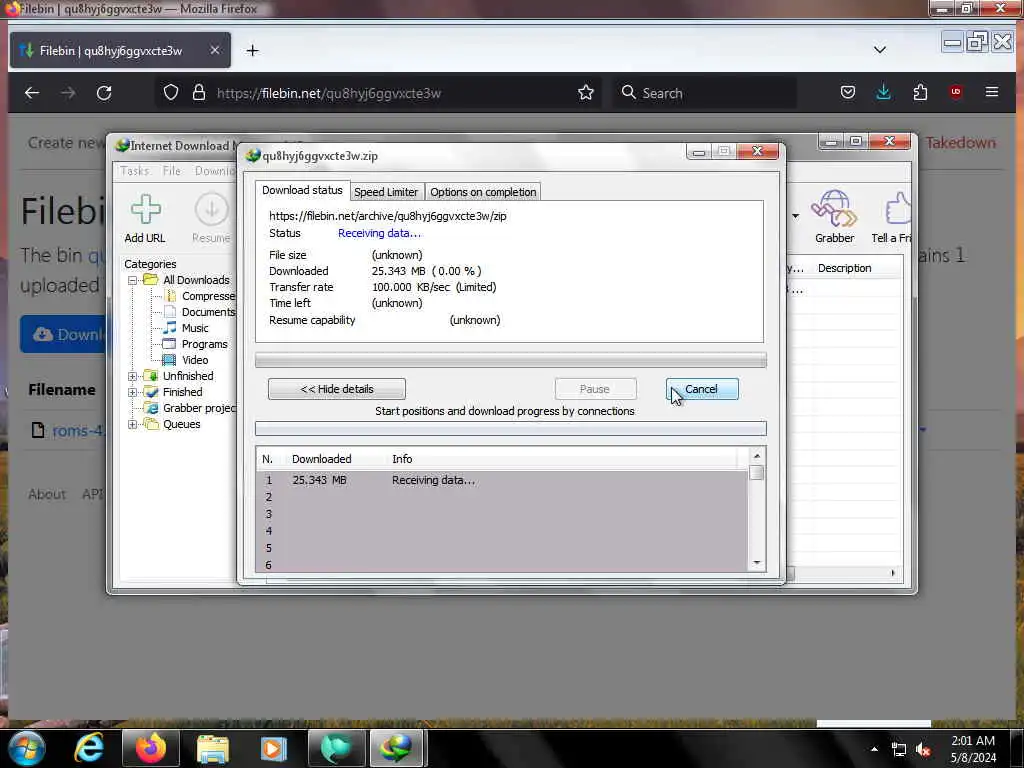Select the Filebin browser tab

120,50
